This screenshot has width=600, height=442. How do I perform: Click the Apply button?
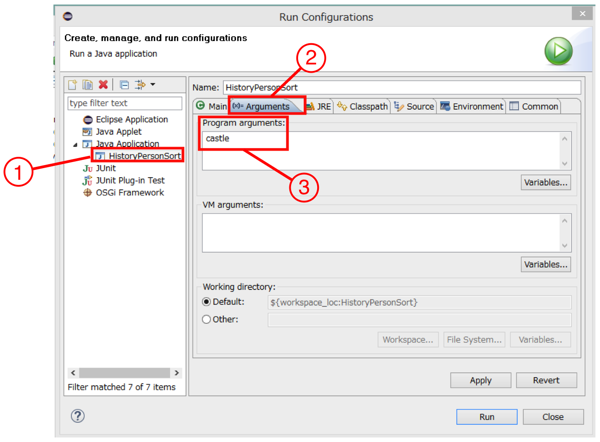[x=481, y=380]
